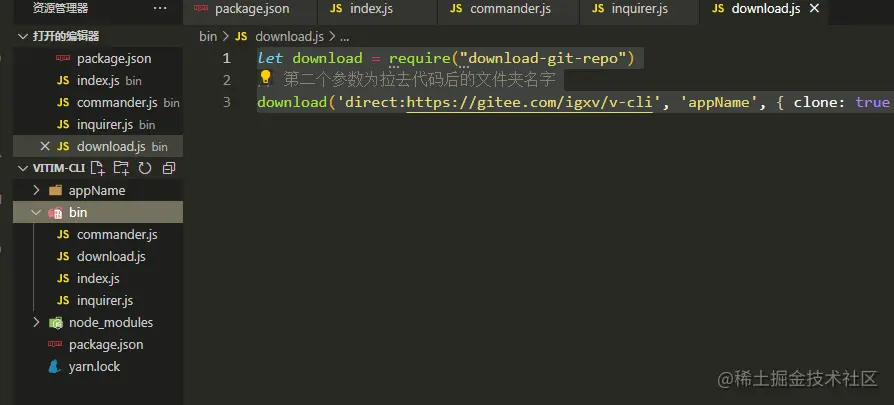Click line number 3 in the gutter
This screenshot has width=894, height=405.
[226, 103]
